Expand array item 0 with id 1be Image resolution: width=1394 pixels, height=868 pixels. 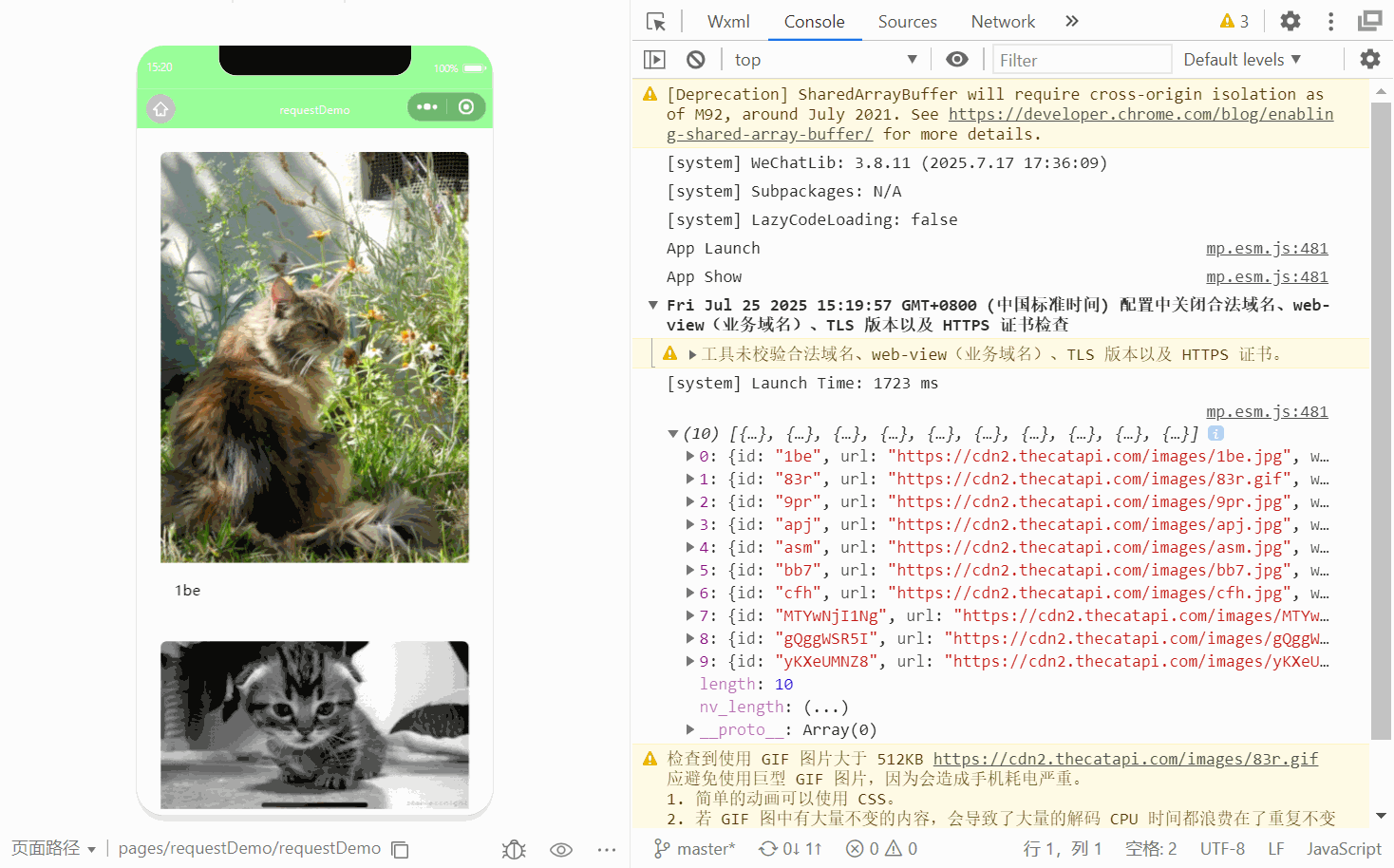click(690, 456)
